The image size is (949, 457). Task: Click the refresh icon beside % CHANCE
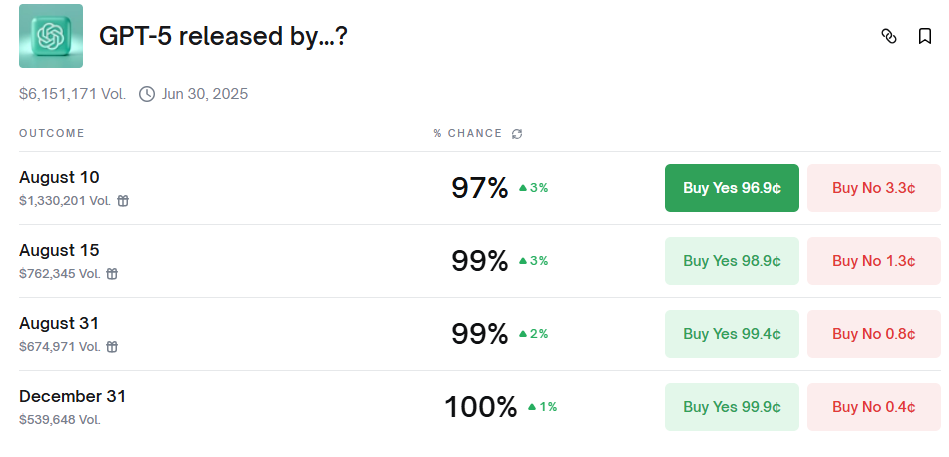coord(517,134)
